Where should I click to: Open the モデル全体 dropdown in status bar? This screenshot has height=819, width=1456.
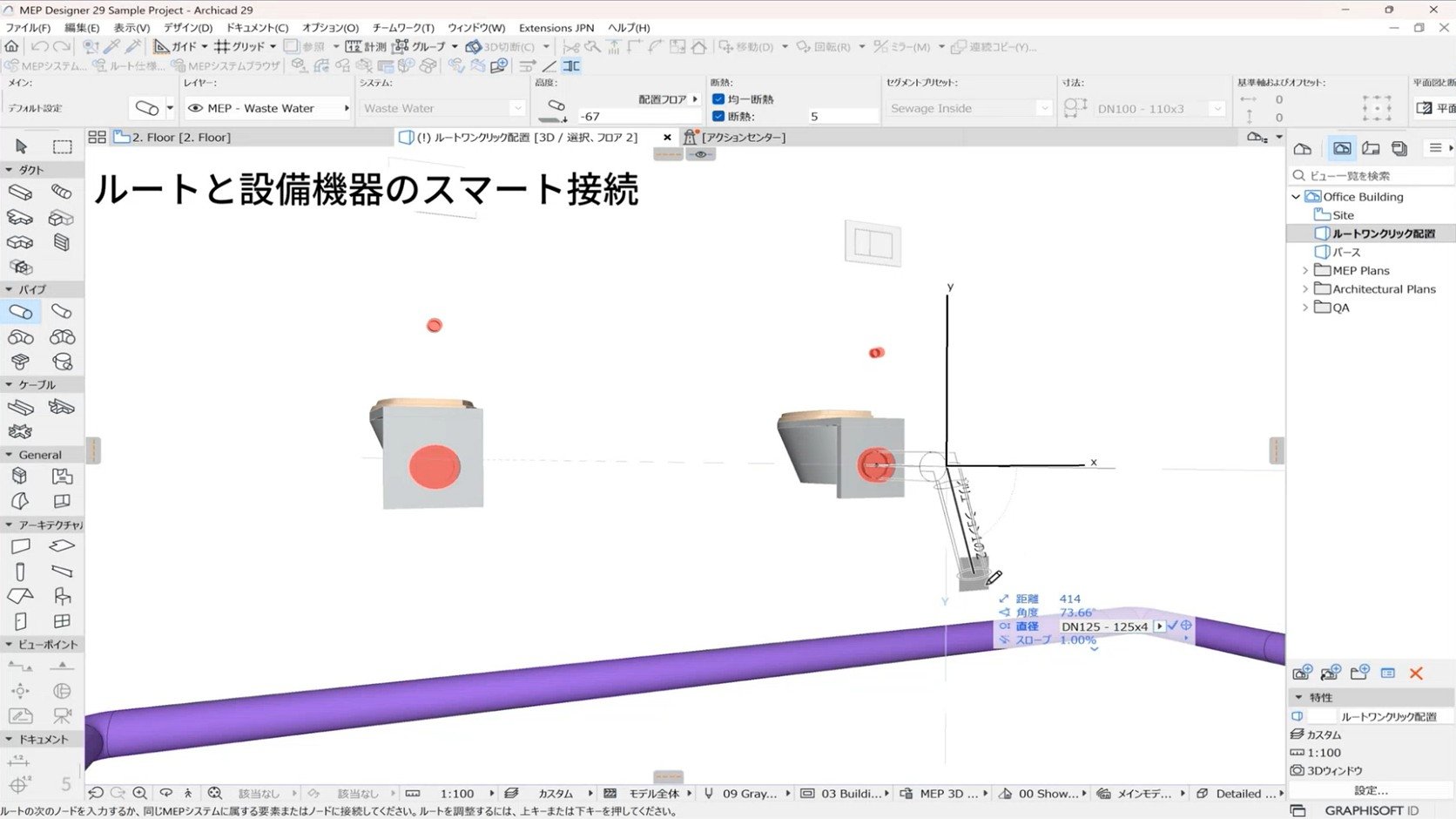click(688, 793)
